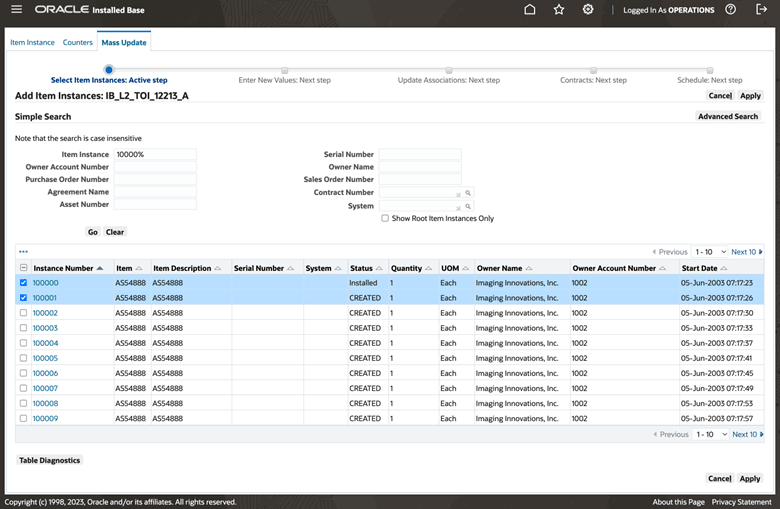Select the Mass Update tab
The image size is (780, 509).
pyautogui.click(x=124, y=42)
